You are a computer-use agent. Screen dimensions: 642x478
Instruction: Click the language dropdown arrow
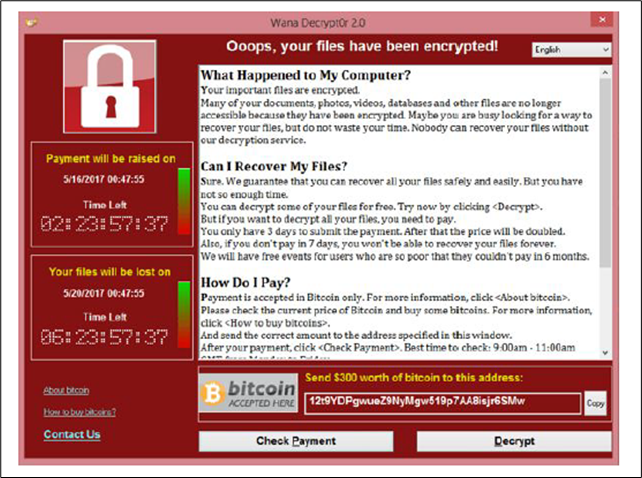pos(606,50)
